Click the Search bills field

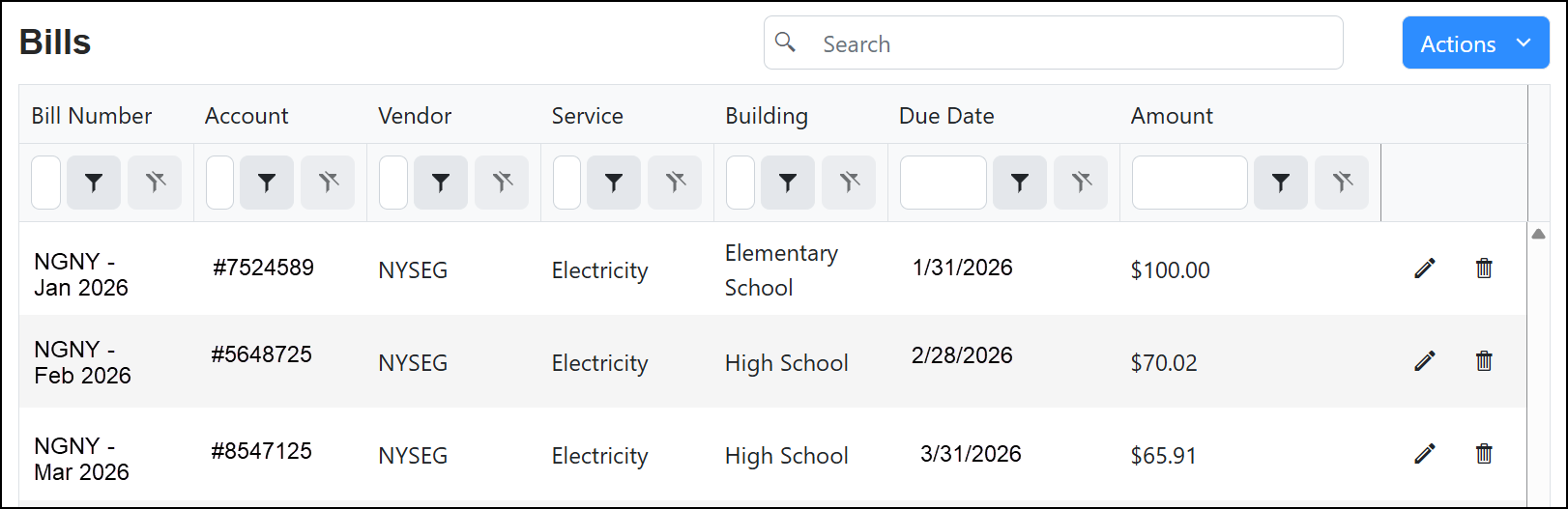coord(1063,43)
